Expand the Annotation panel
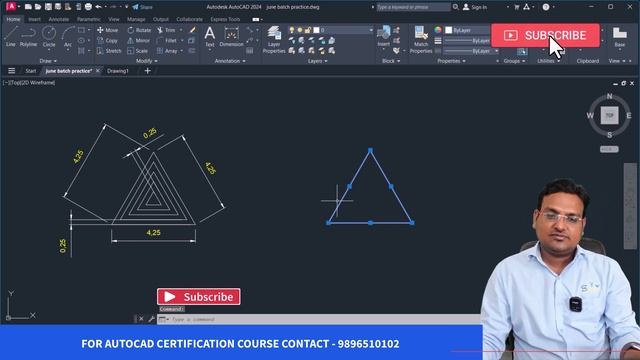The height and width of the screenshot is (360, 640). [230, 61]
